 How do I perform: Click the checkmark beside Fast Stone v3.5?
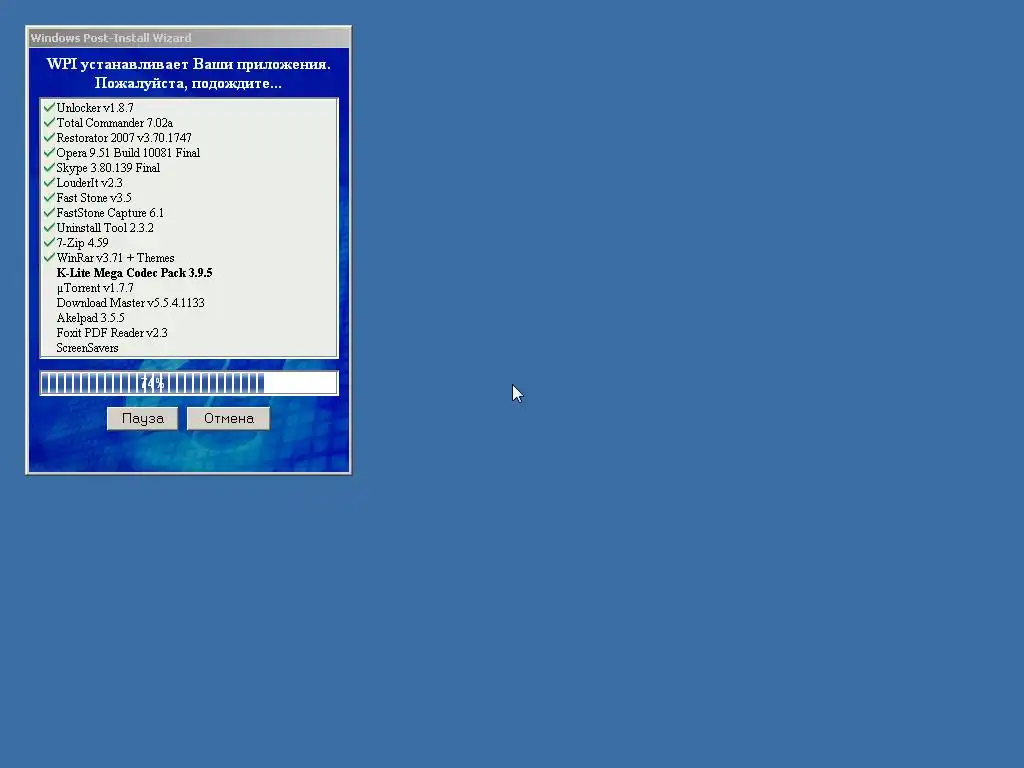[x=49, y=197]
